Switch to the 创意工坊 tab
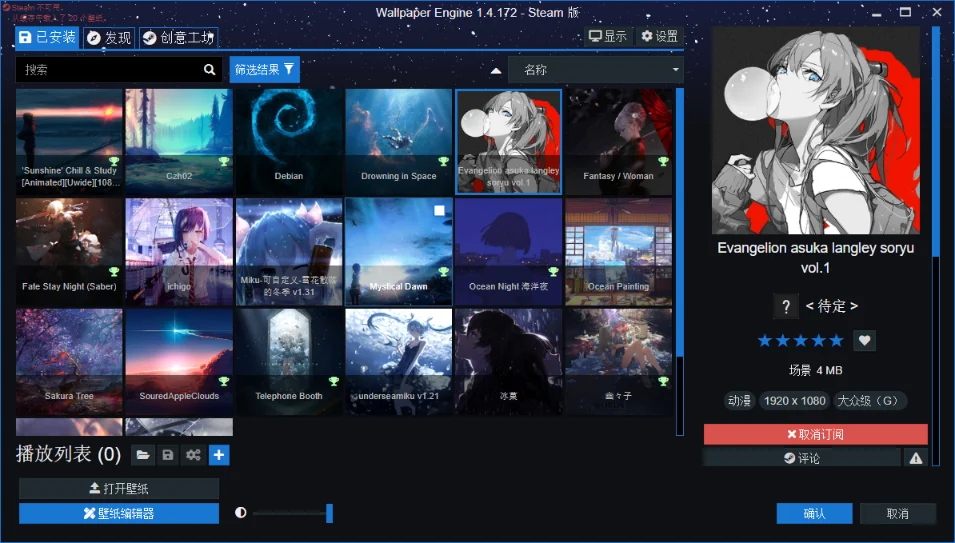This screenshot has width=955, height=543. tap(178, 38)
